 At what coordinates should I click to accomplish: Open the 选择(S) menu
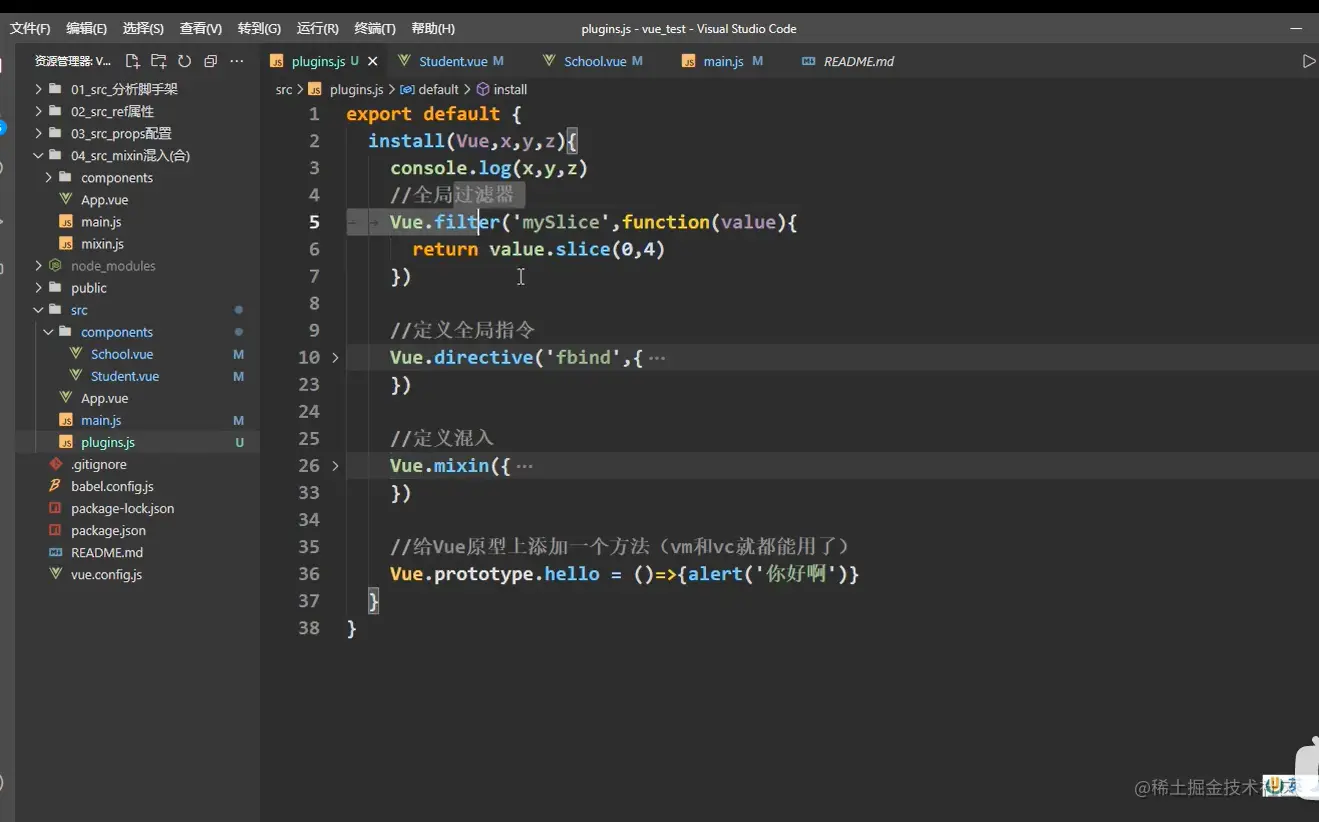point(143,28)
